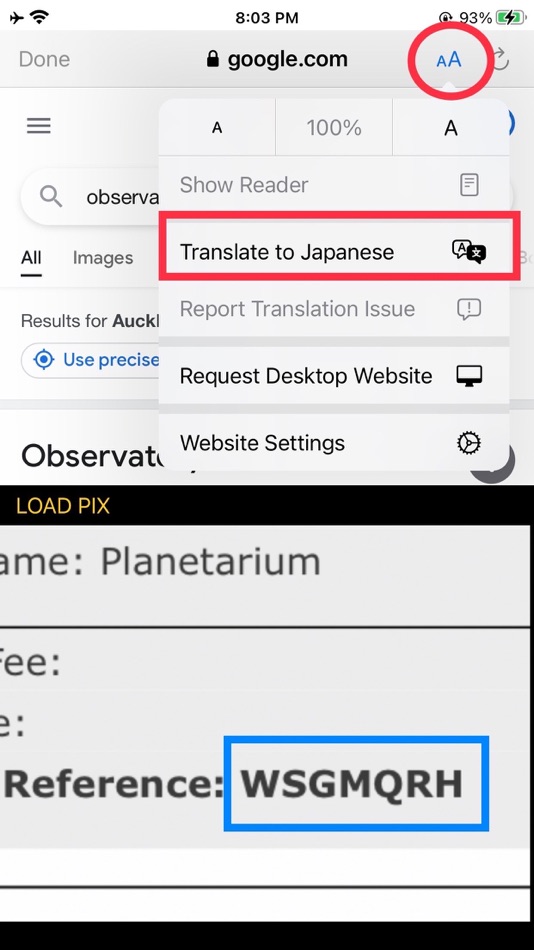Tap the translate speech-bubble icon
Viewport: 534px width, 950px height.
[469, 251]
